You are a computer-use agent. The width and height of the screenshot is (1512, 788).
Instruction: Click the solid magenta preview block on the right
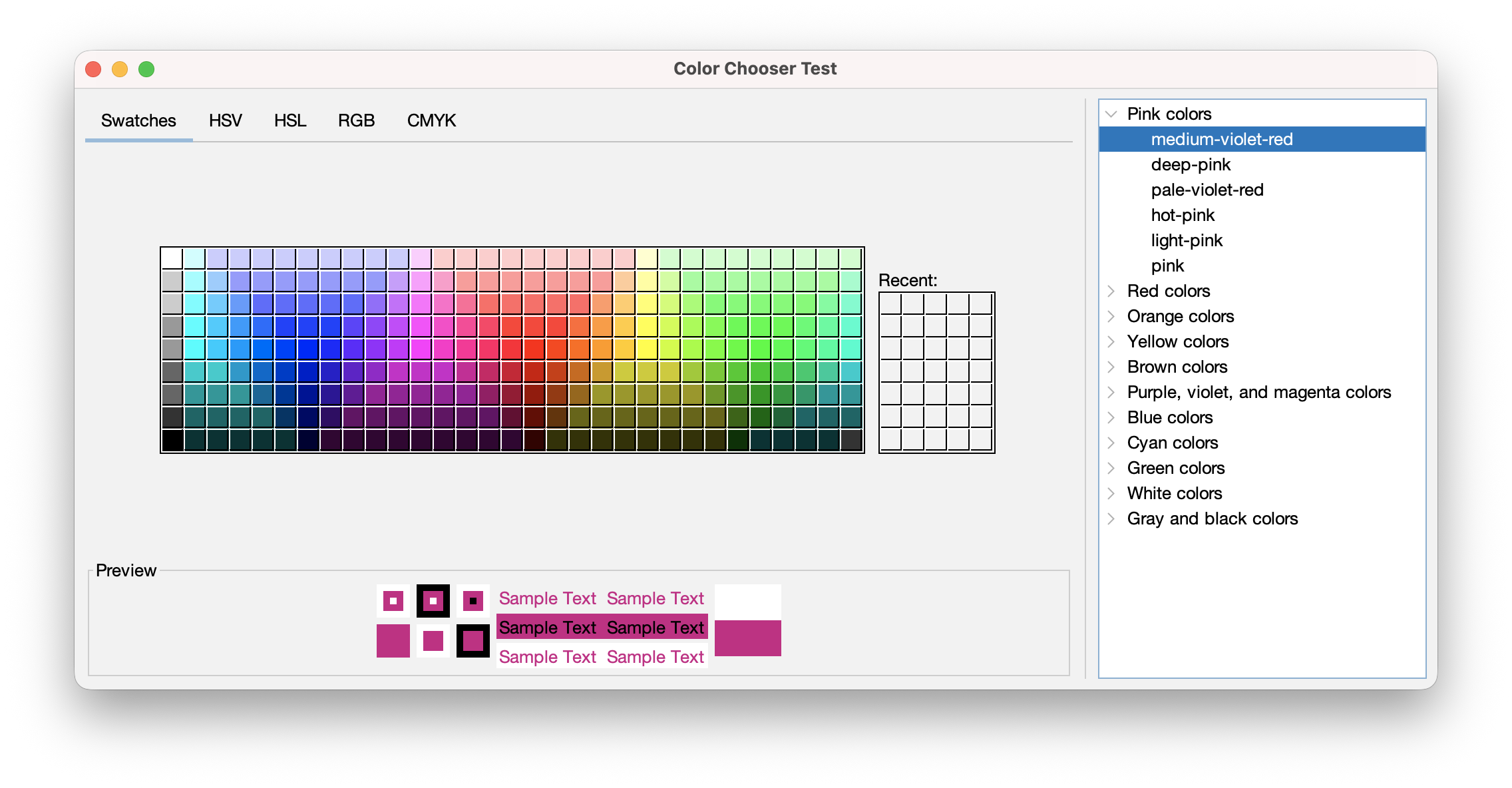[x=747, y=638]
